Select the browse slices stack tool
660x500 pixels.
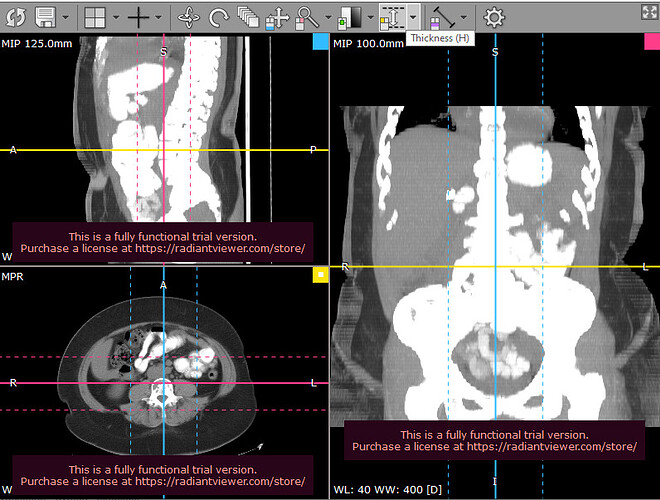[x=248, y=17]
